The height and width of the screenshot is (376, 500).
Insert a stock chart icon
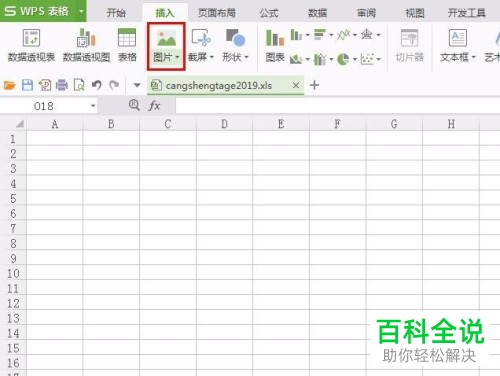point(320,59)
